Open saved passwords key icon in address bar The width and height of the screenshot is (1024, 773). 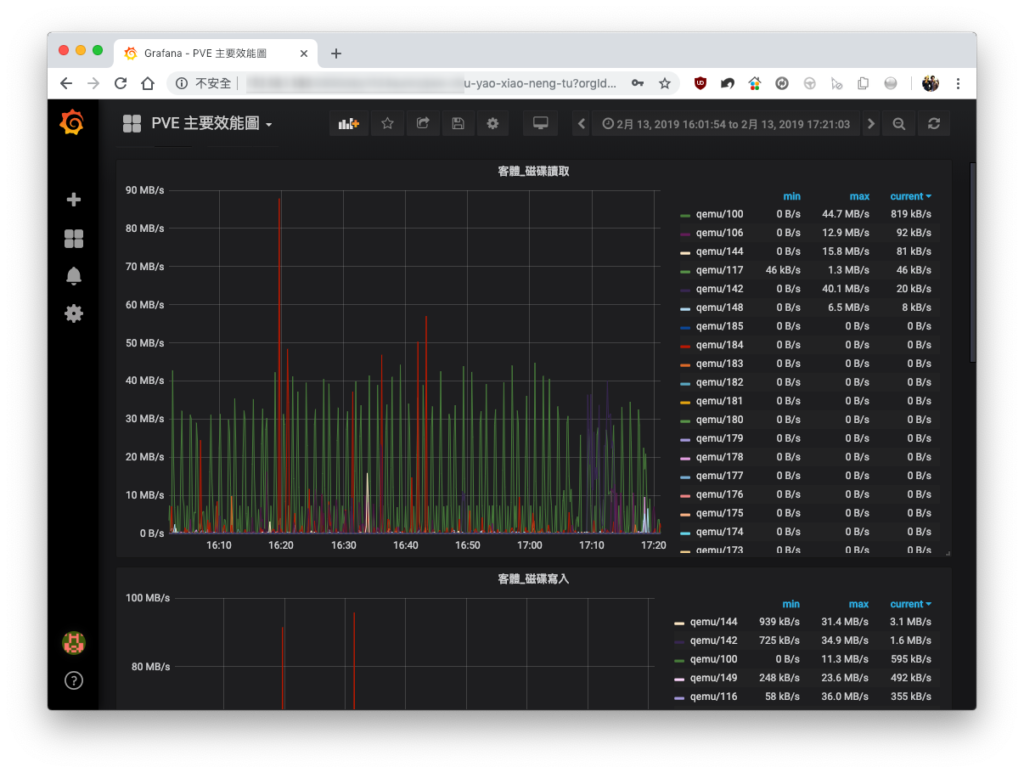pyautogui.click(x=637, y=84)
